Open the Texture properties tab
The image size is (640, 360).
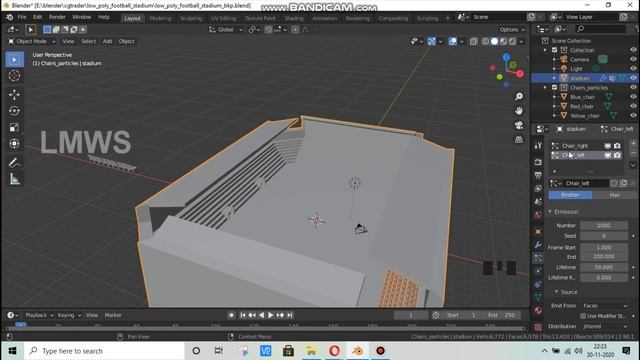point(538,327)
